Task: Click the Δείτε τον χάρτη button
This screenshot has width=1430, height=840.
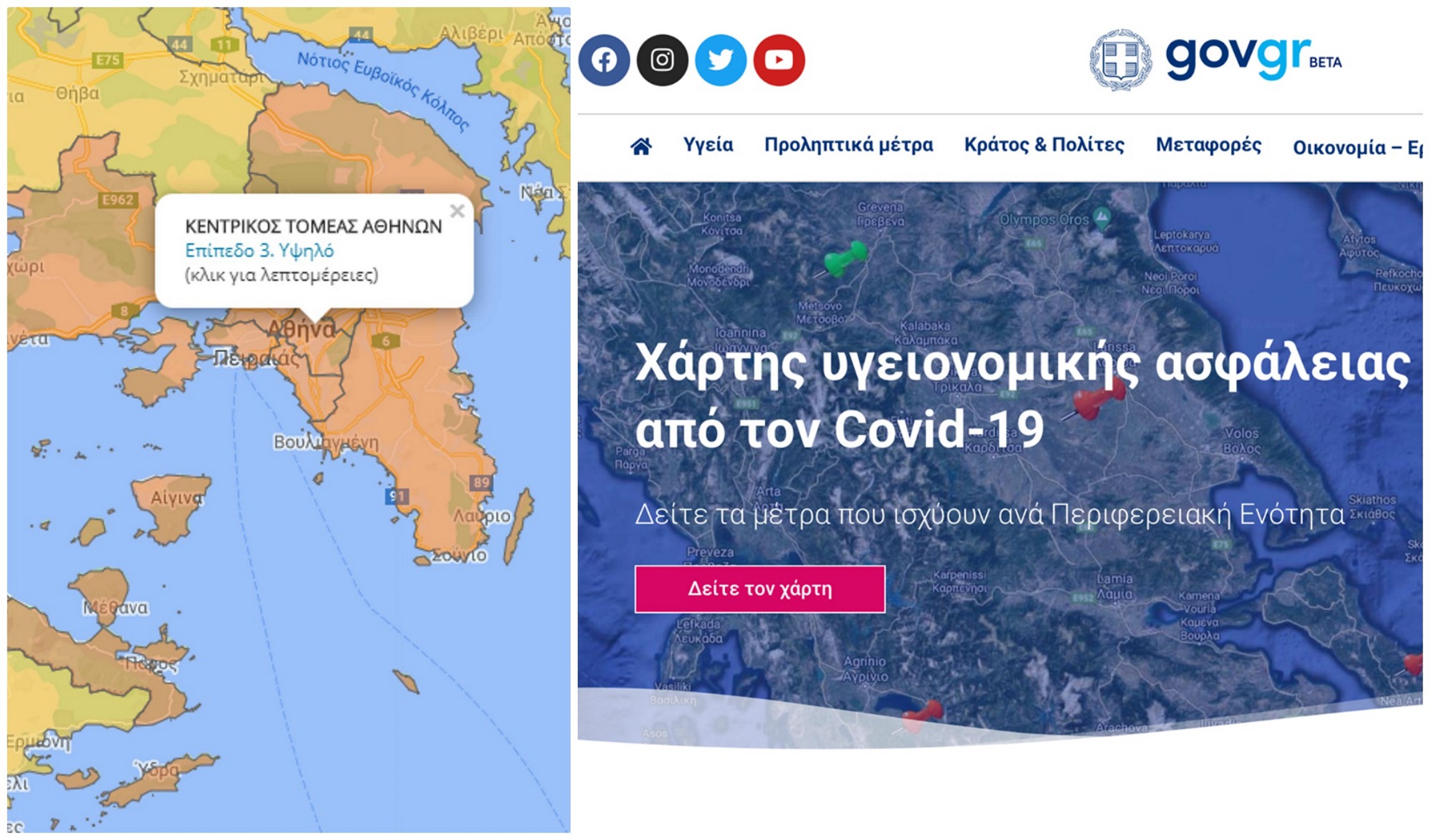Action: click(x=760, y=589)
